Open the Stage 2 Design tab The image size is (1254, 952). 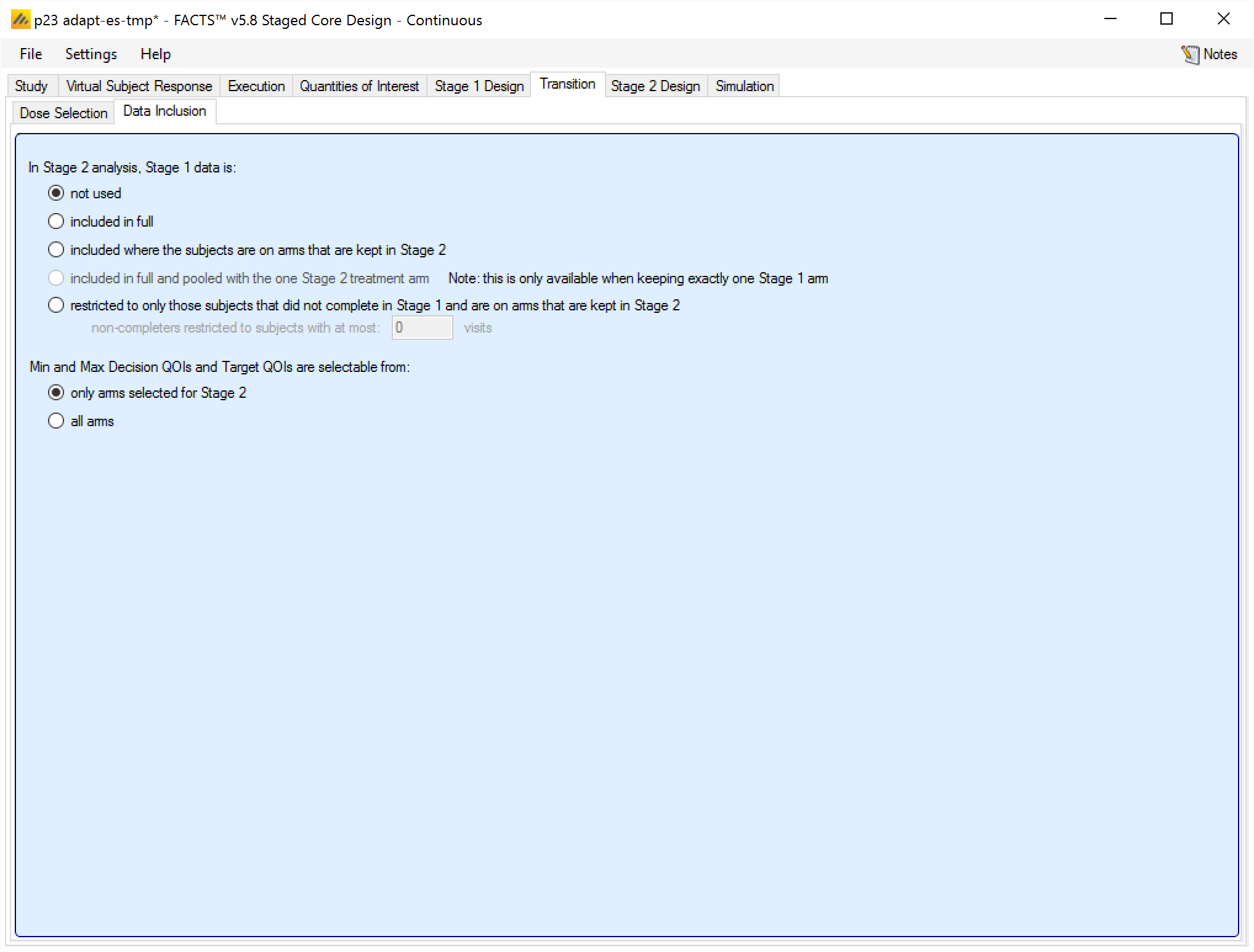tap(655, 86)
